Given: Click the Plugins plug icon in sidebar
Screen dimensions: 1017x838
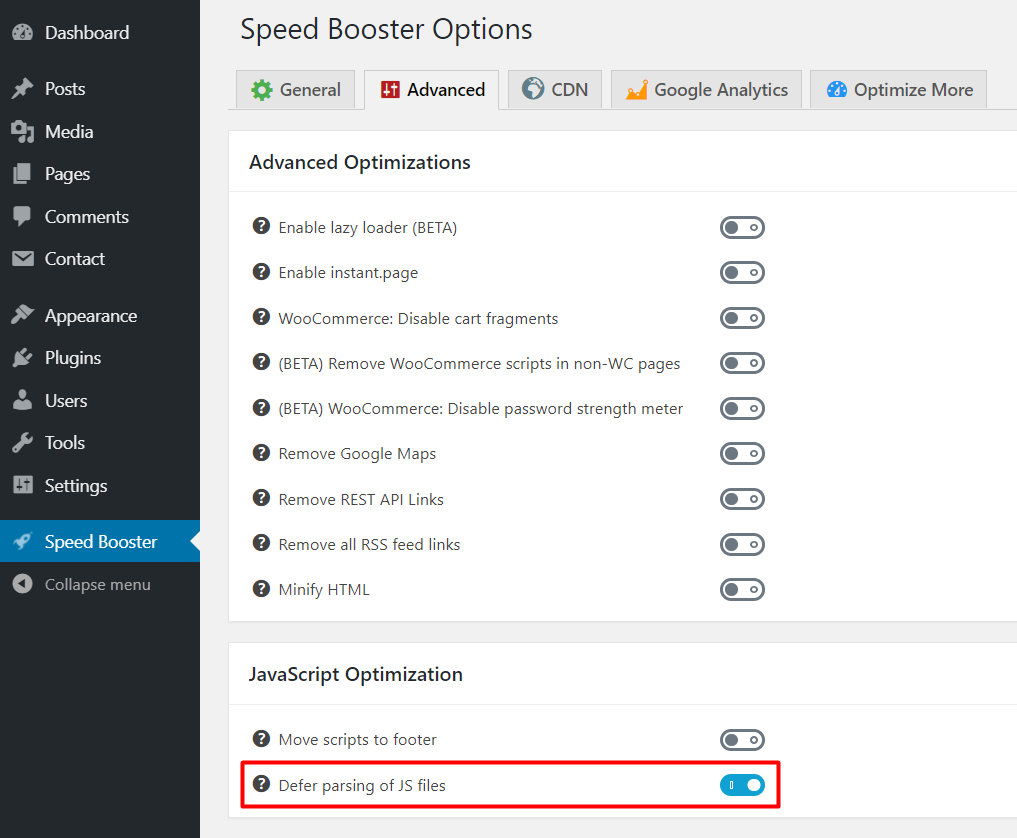Looking at the screenshot, I should click(x=22, y=358).
